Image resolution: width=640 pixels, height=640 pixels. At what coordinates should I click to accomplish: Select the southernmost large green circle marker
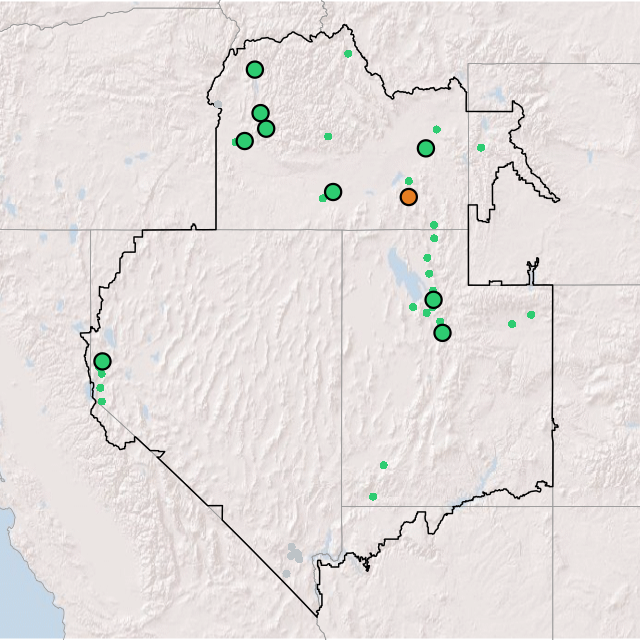(442, 332)
